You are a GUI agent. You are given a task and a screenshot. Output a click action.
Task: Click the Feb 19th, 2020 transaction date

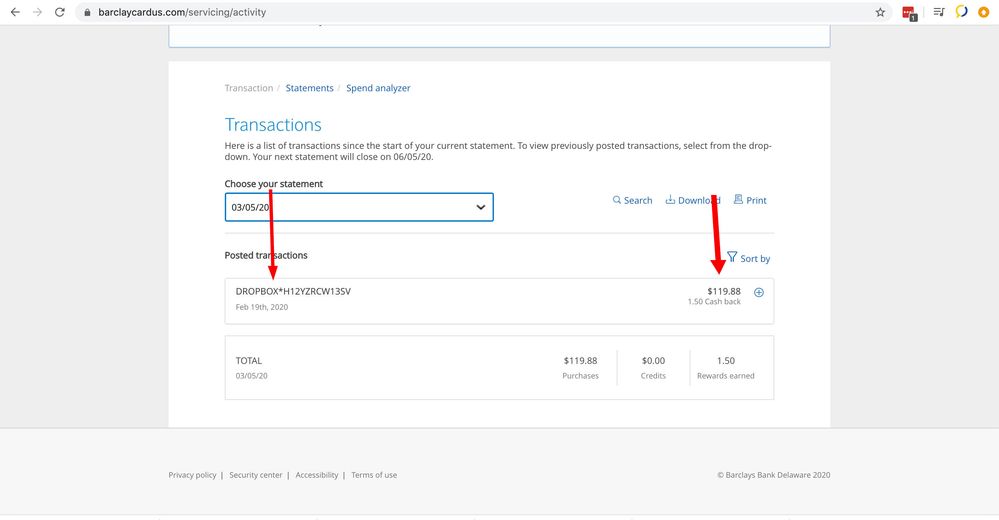pos(262,307)
